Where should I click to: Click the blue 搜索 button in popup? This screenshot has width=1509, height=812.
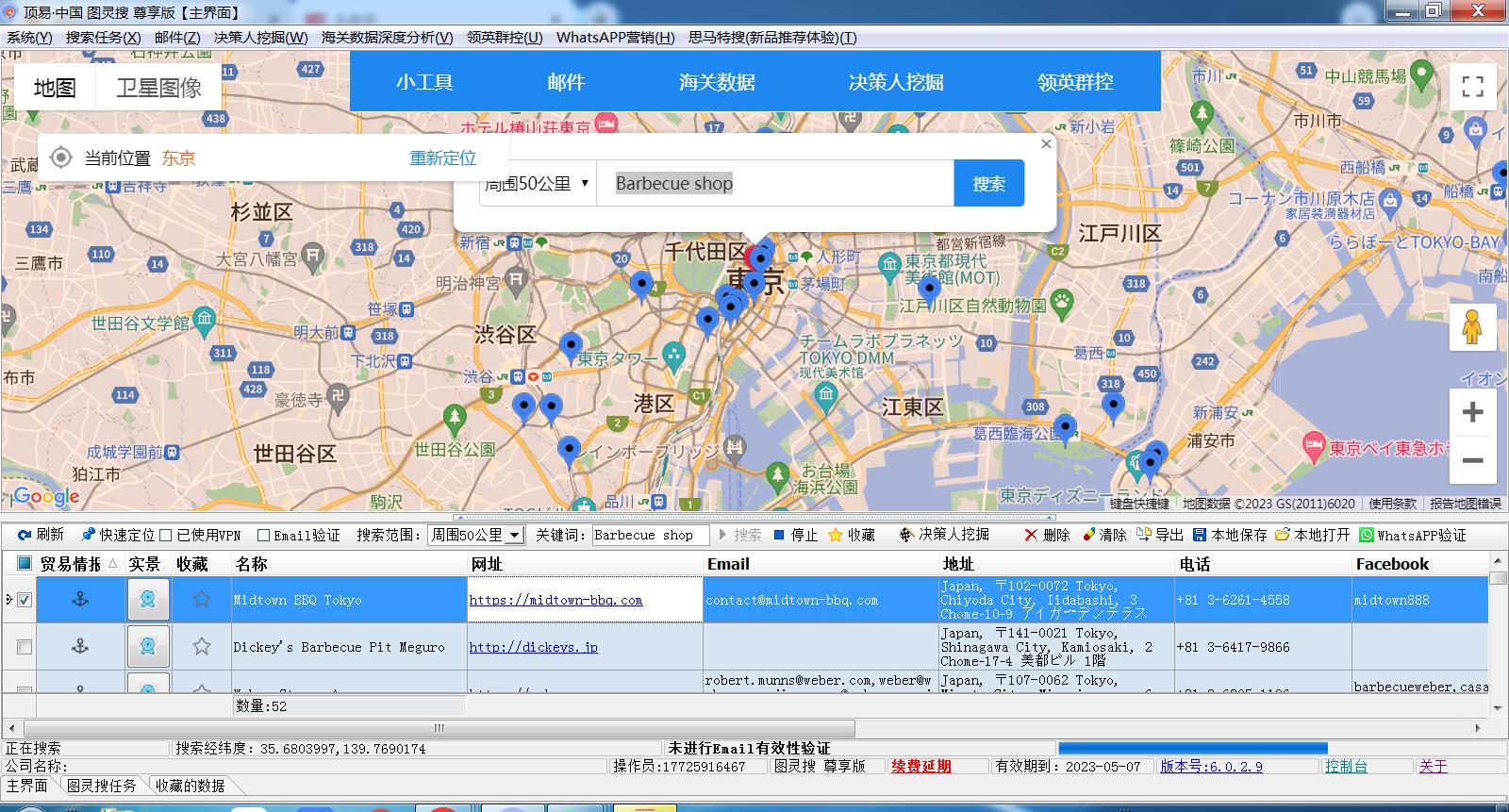tap(989, 183)
